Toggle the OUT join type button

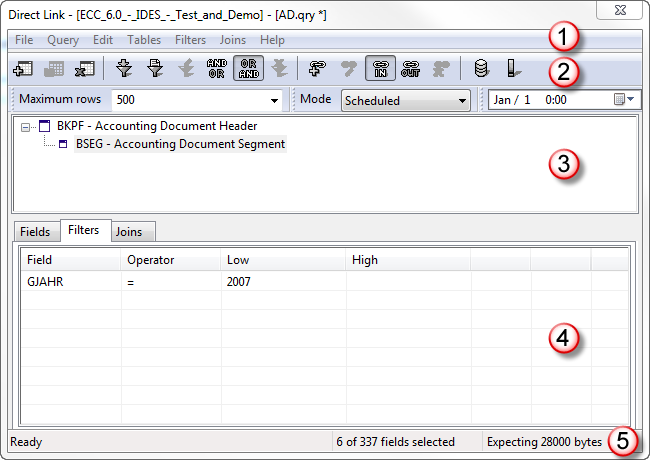coord(410,68)
